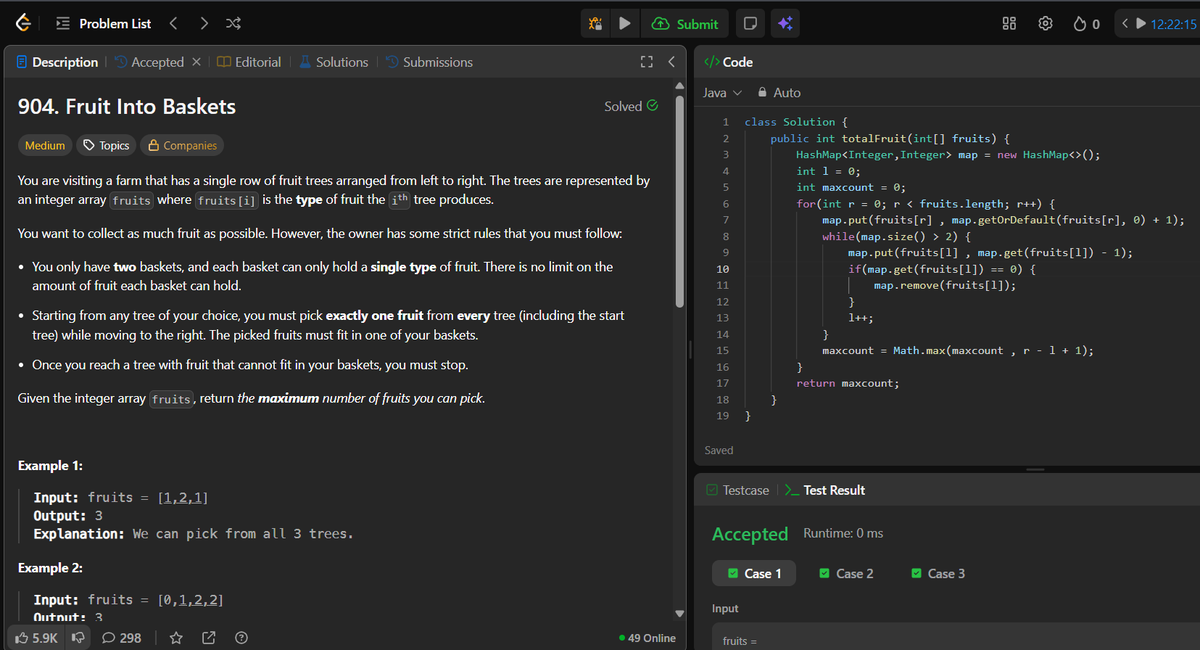Click the debugger bug icon
The width and height of the screenshot is (1200, 650).
595,24
